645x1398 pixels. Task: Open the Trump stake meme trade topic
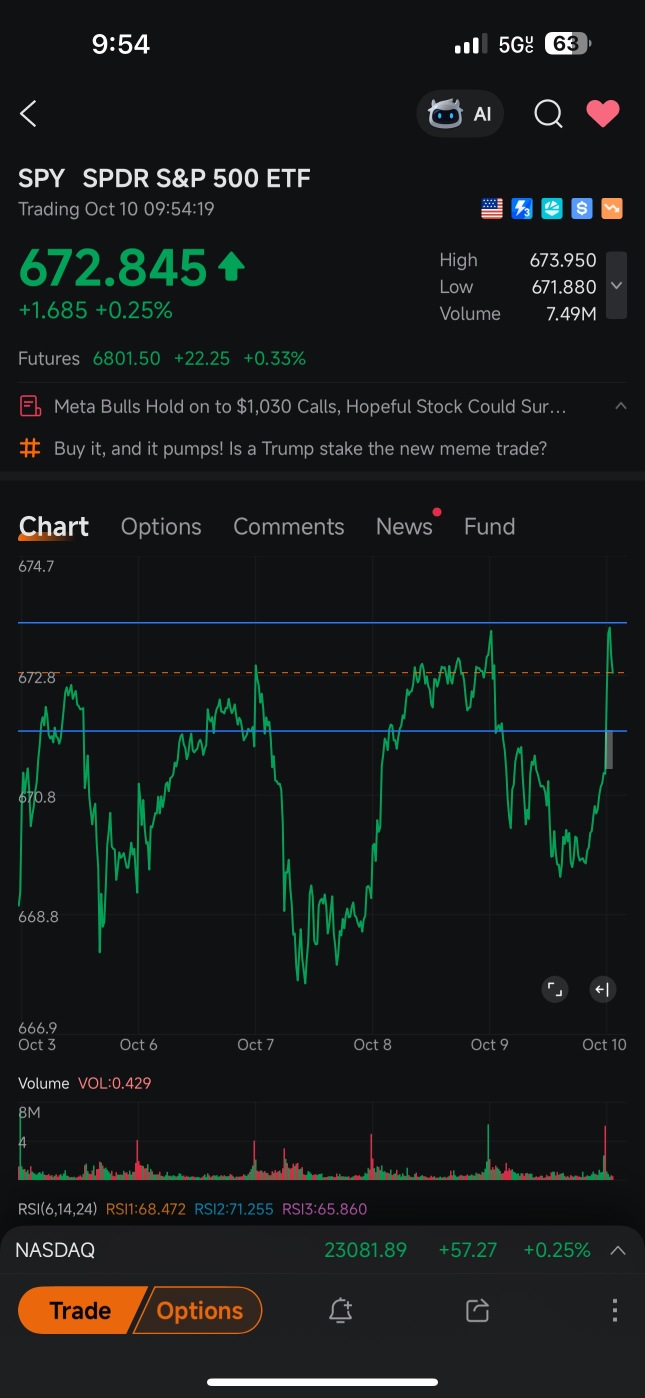(300, 449)
